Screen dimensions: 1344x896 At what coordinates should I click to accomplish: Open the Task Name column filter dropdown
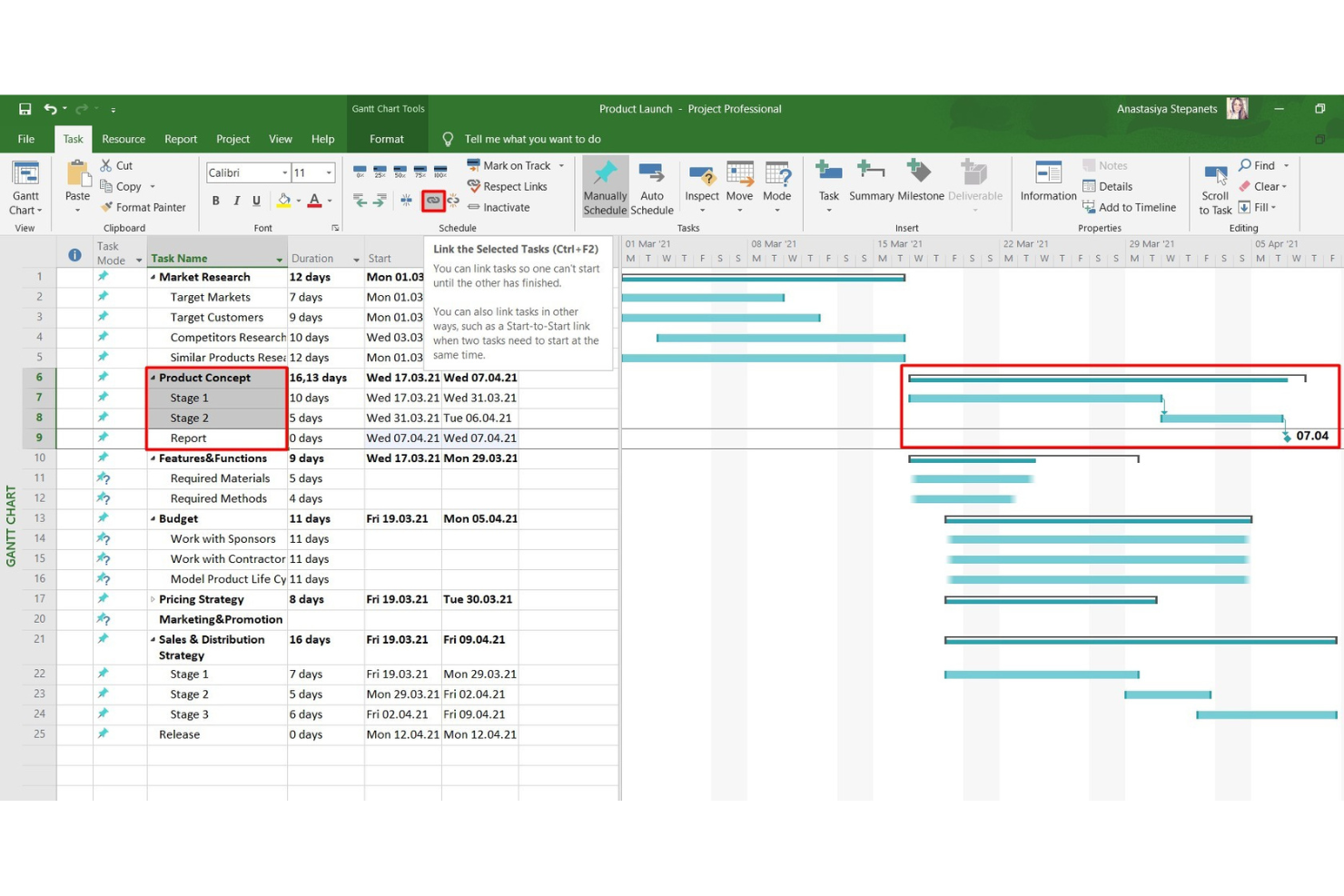click(x=279, y=260)
